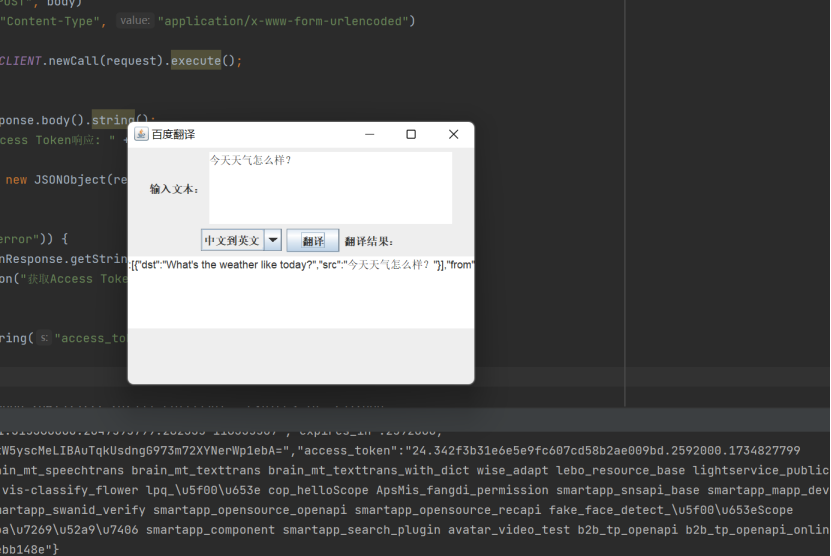Image resolution: width=831 pixels, height=556 pixels.
Task: Open the 中文到英文 language dropdown
Action: point(241,240)
